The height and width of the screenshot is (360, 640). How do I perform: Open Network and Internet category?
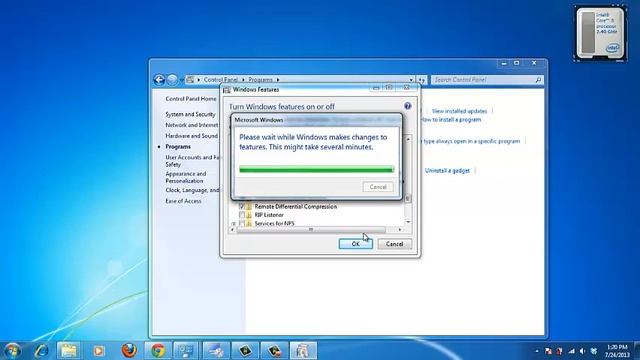point(192,125)
